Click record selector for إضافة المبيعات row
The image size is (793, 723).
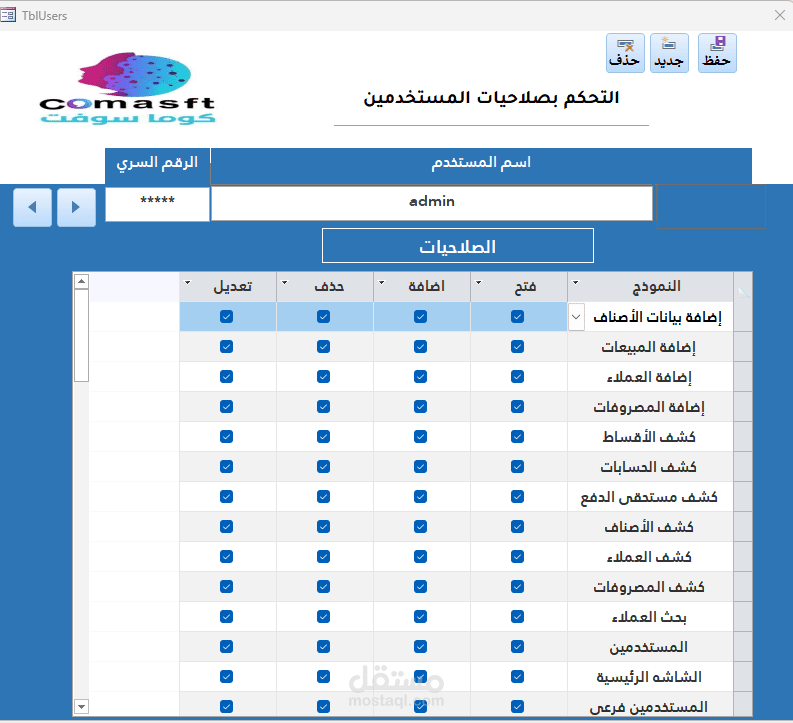click(742, 347)
